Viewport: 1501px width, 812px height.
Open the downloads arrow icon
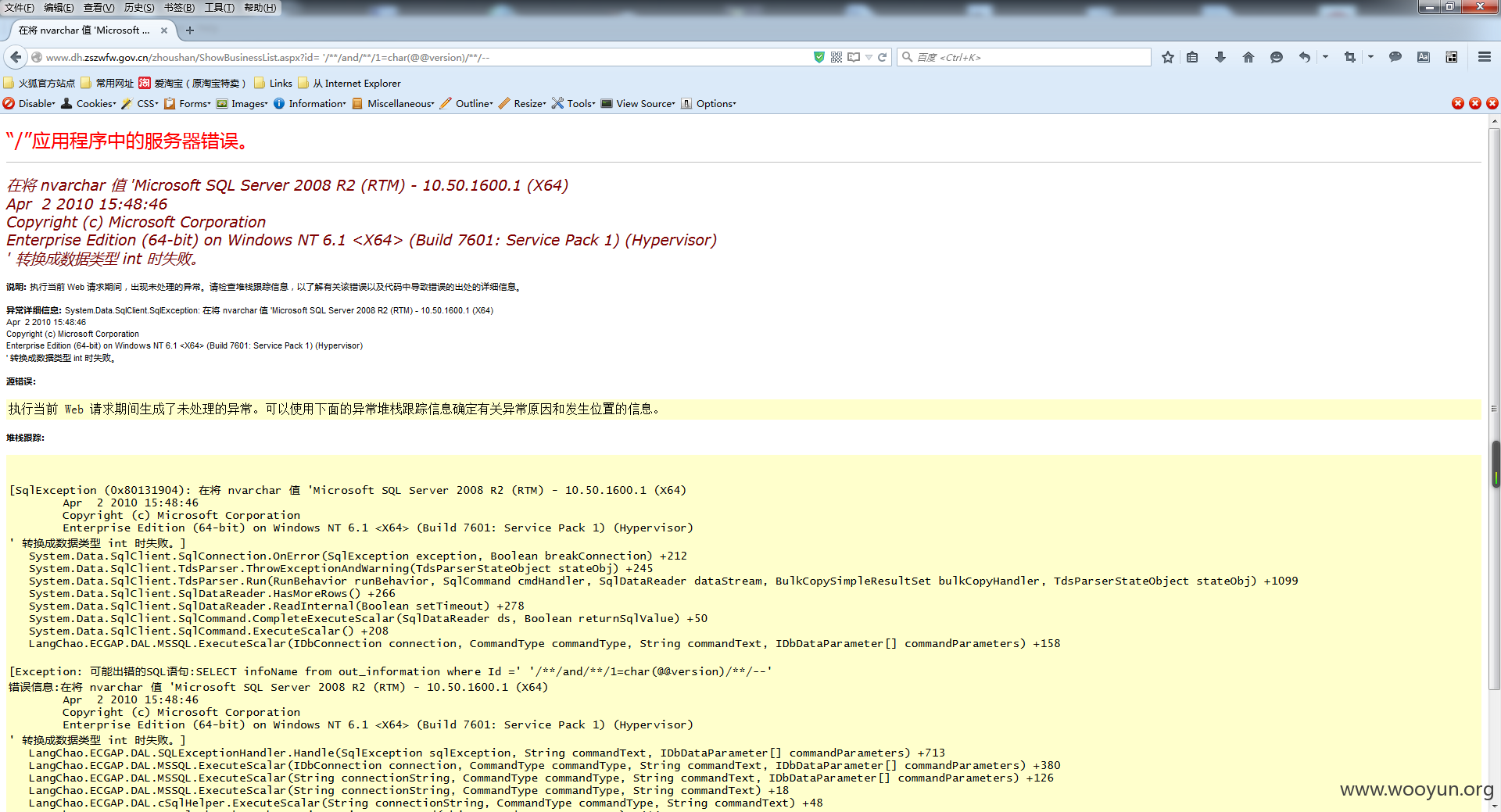click(x=1220, y=57)
